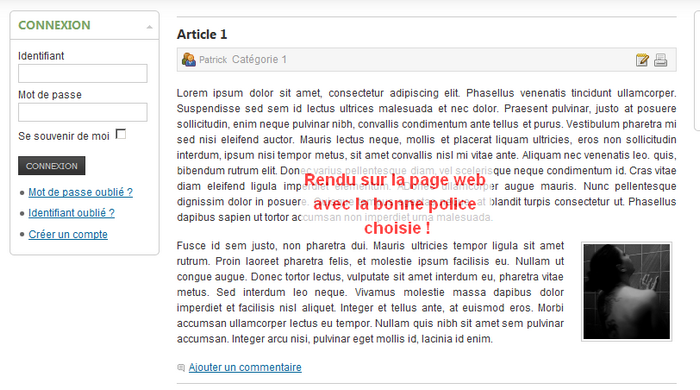Submit with the dark Connexion button

pos(52,166)
